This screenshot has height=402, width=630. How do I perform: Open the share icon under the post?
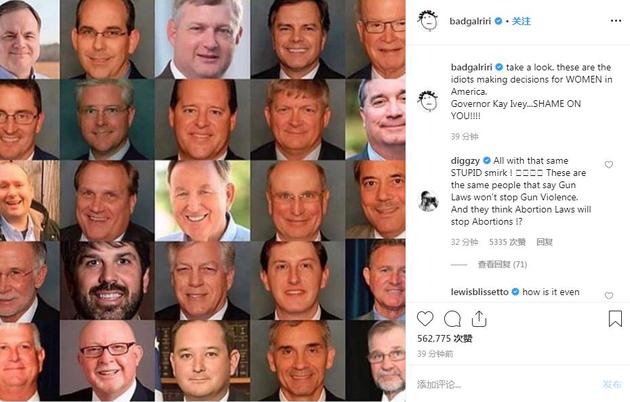(479, 319)
